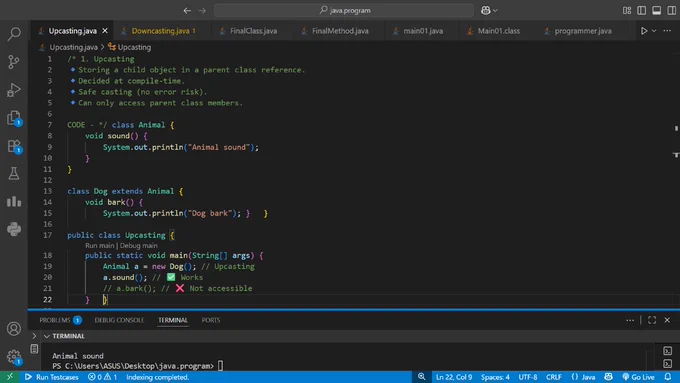
Task: Switch to the FinalClass.java tab
Action: [253, 31]
